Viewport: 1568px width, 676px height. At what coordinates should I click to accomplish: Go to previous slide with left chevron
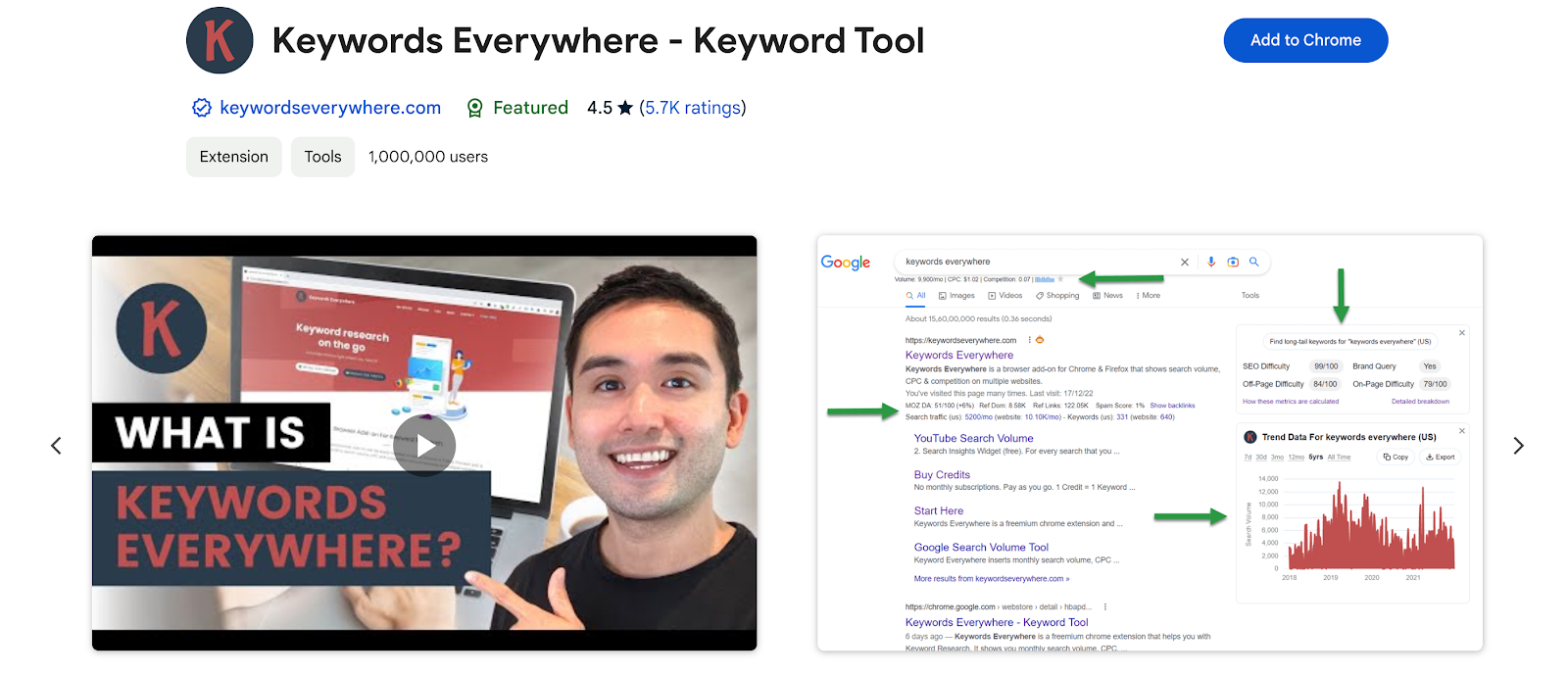coord(56,446)
